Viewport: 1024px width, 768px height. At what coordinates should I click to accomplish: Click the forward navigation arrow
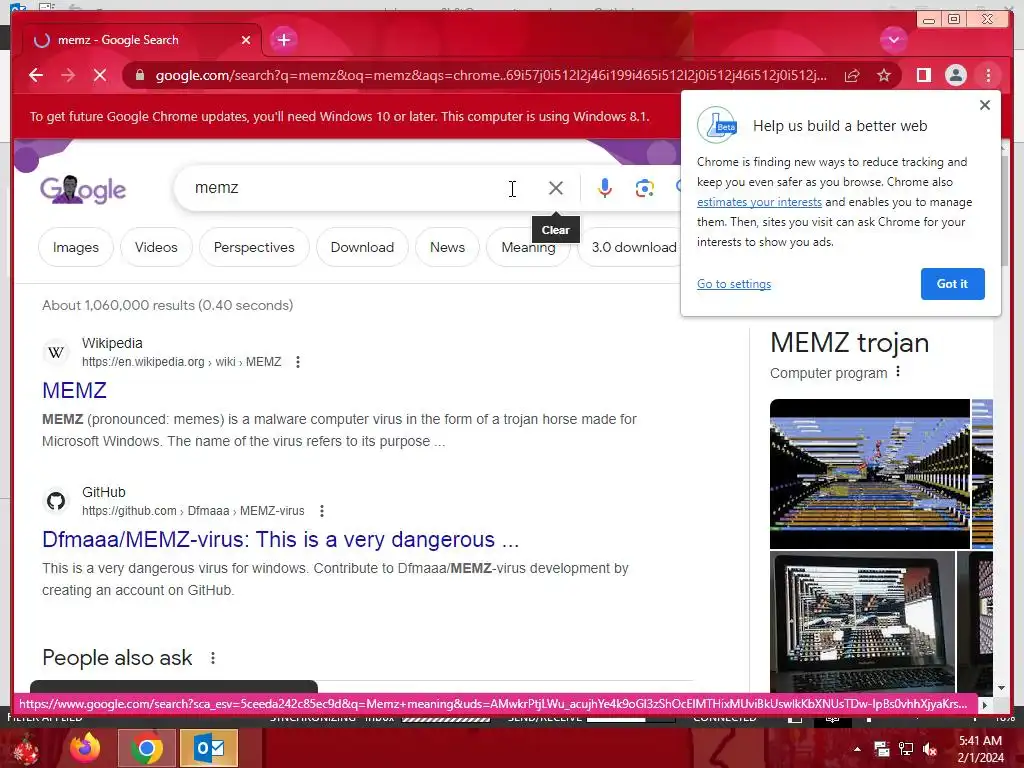coord(68,75)
